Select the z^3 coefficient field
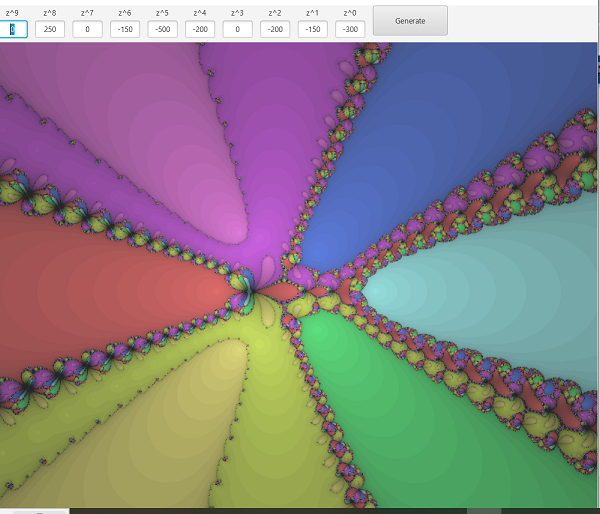Viewport: 600px width, 514px height. pyautogui.click(x=237, y=29)
